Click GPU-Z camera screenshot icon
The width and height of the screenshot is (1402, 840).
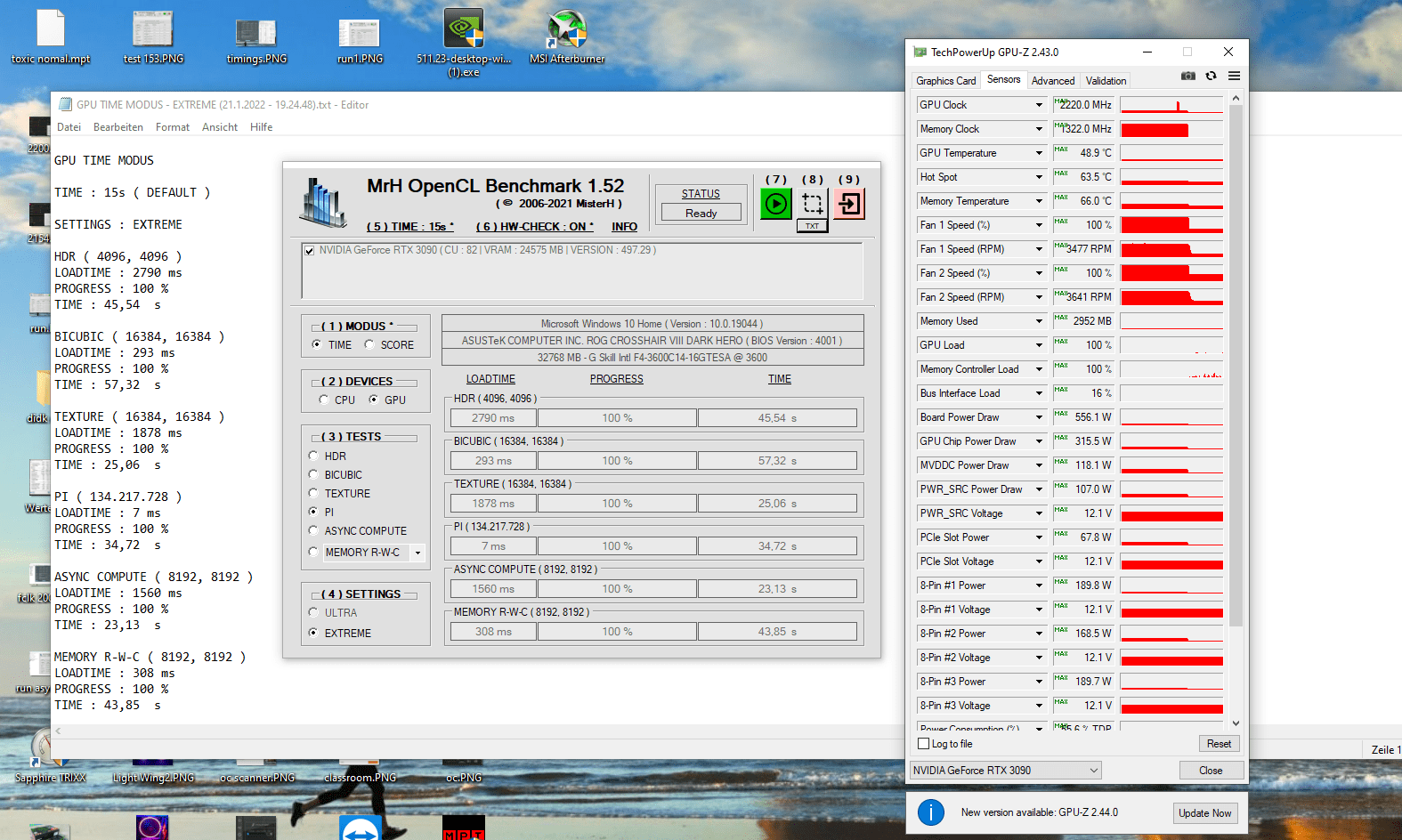(x=1188, y=77)
